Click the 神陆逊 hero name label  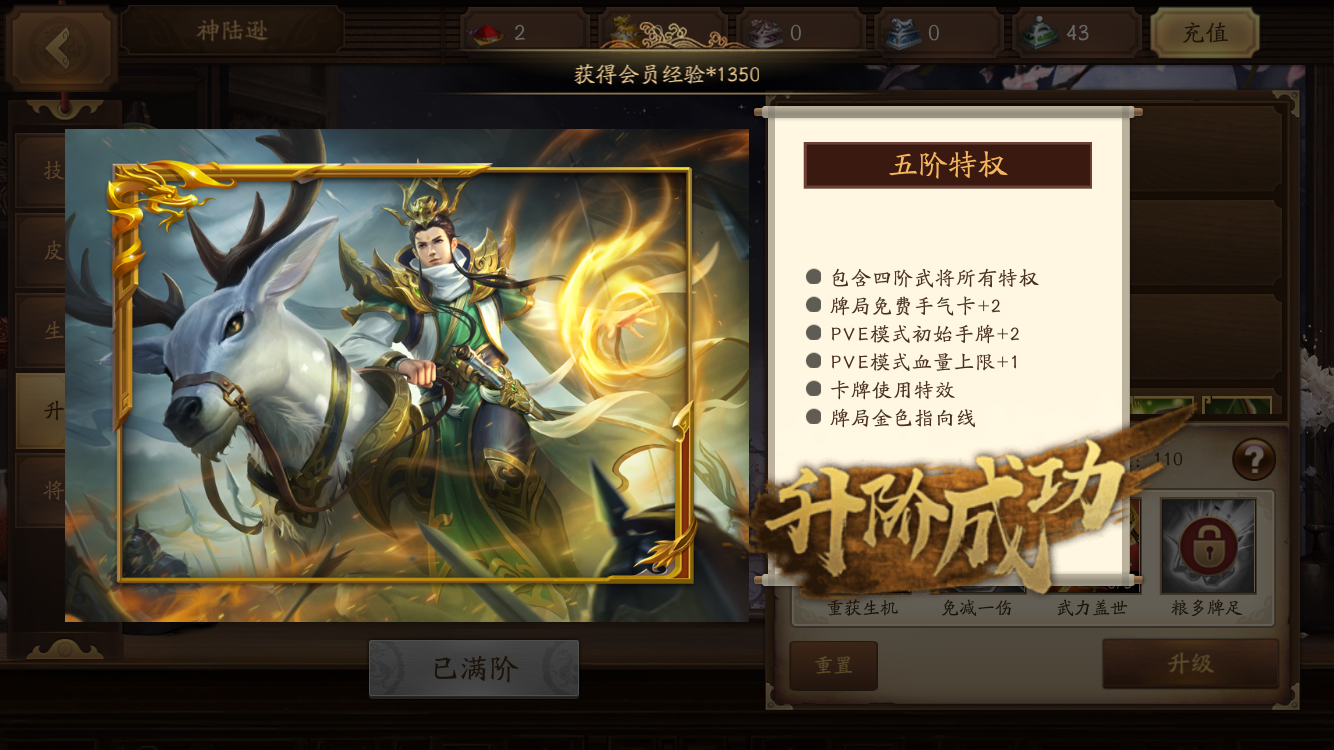point(232,31)
